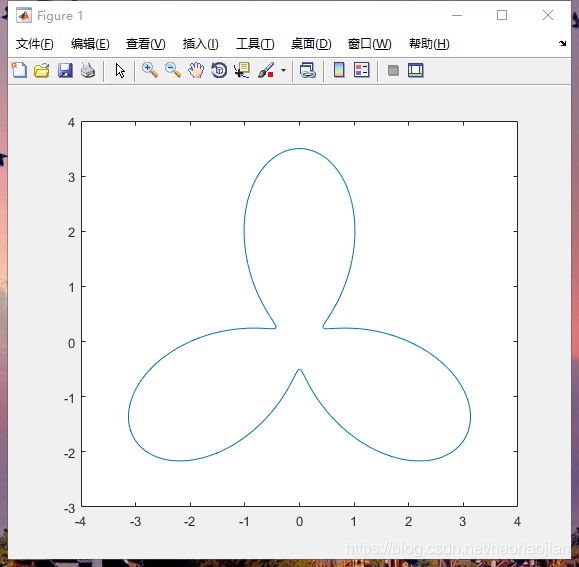Open the 工具(T) menu
579x567 pixels.
[255, 44]
